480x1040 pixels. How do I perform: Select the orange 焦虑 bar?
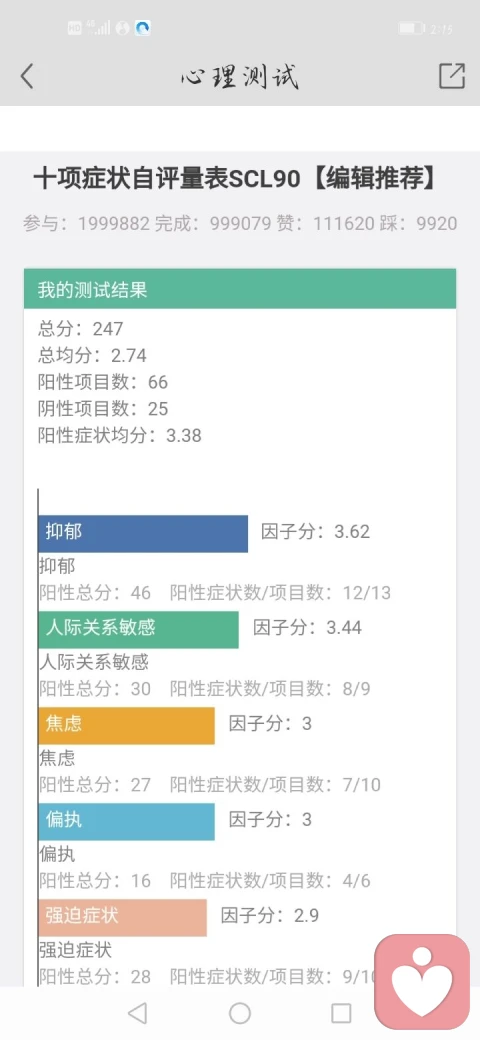click(x=127, y=726)
